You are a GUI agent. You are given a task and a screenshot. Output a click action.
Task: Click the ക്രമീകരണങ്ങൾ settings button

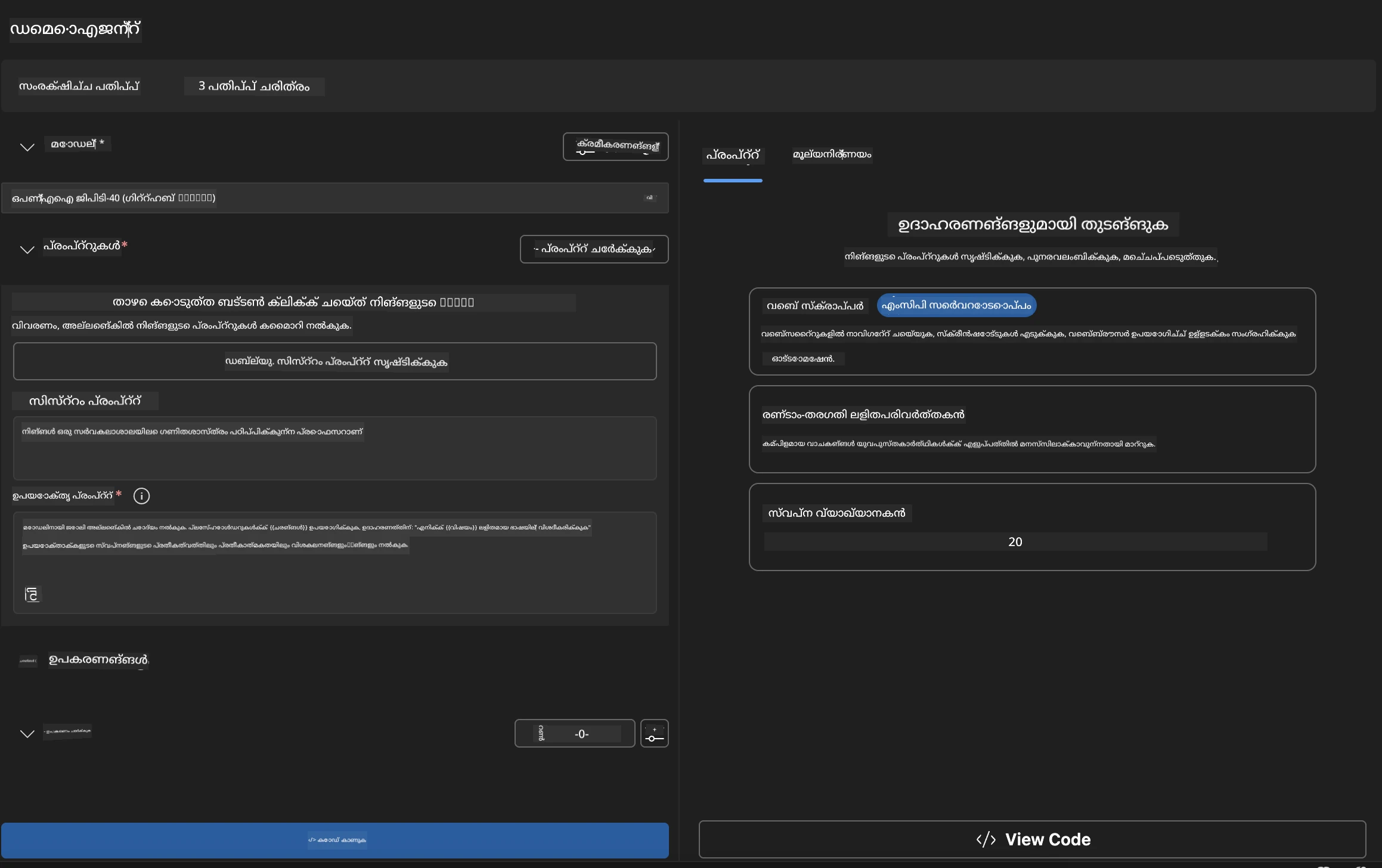(x=615, y=147)
